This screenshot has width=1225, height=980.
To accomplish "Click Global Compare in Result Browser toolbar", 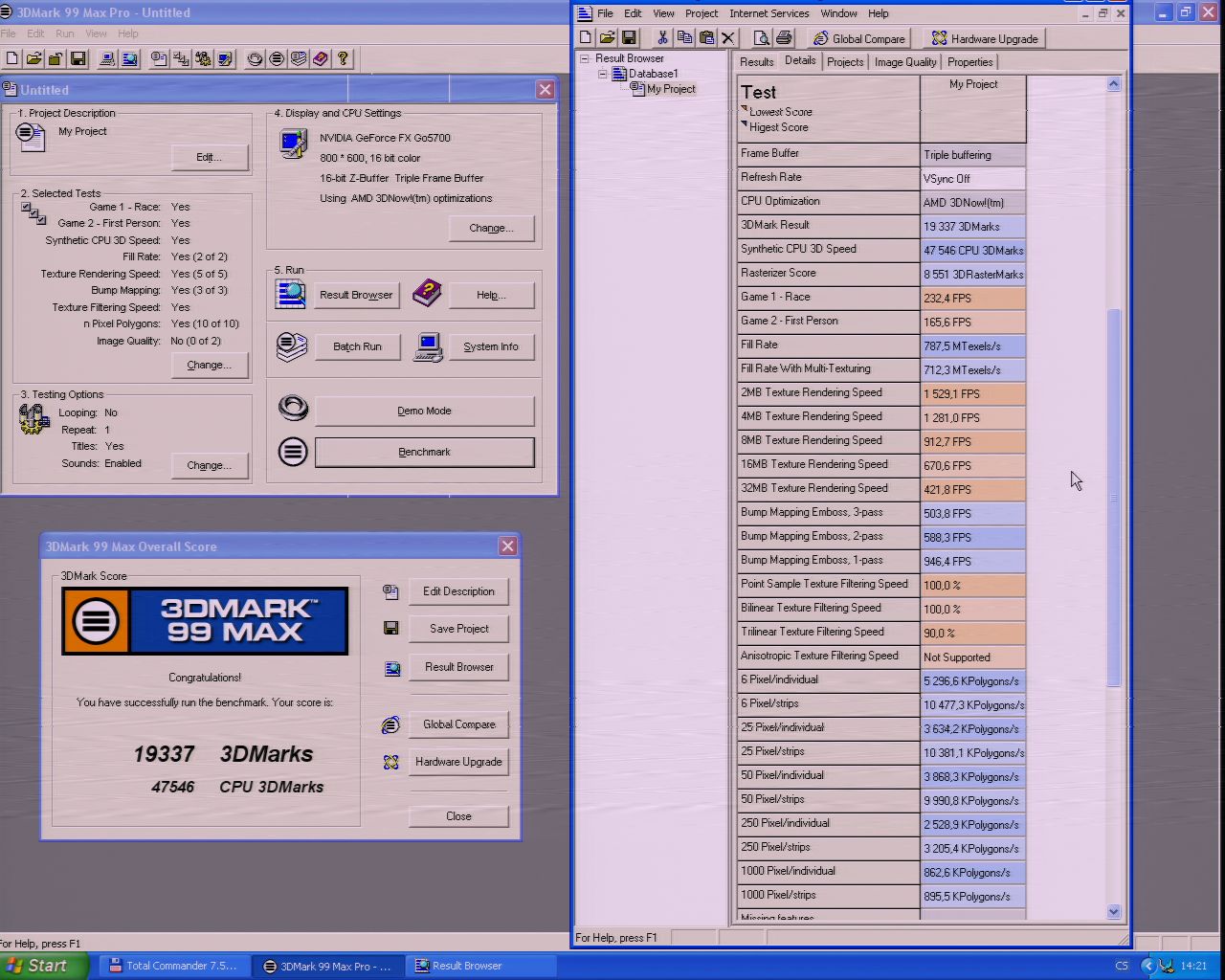I will click(x=859, y=38).
